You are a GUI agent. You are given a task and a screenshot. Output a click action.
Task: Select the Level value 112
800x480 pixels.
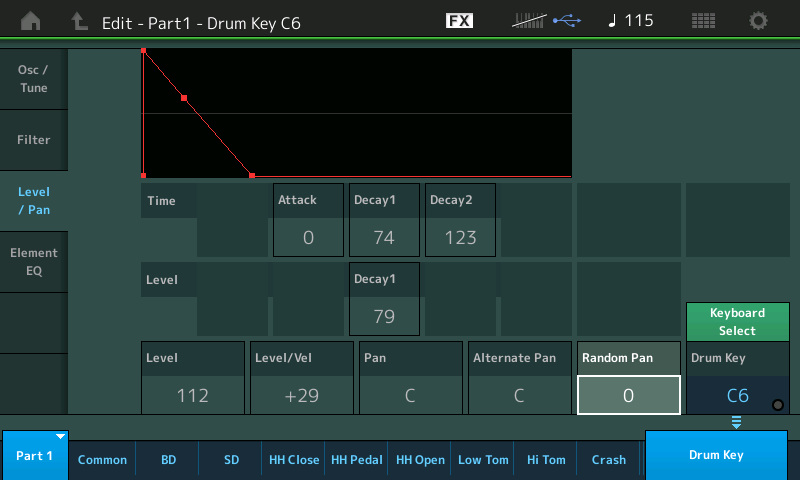192,395
